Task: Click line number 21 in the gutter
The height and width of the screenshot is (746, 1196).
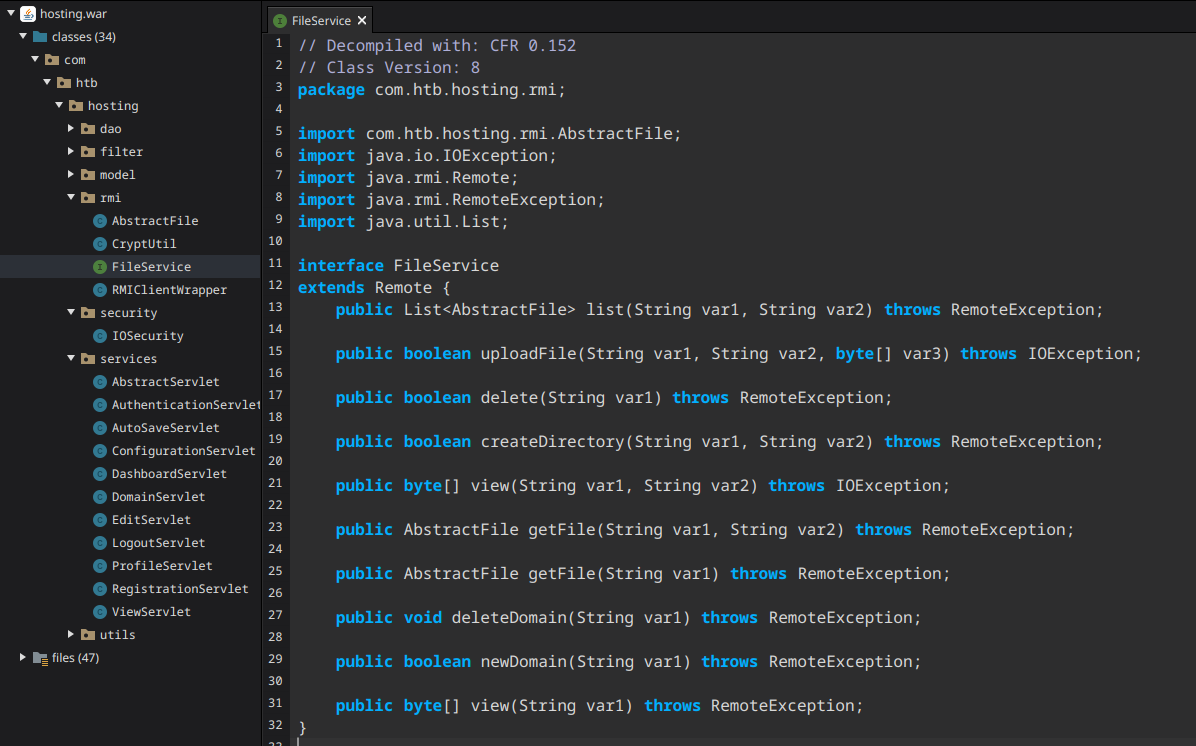Action: (x=275, y=483)
